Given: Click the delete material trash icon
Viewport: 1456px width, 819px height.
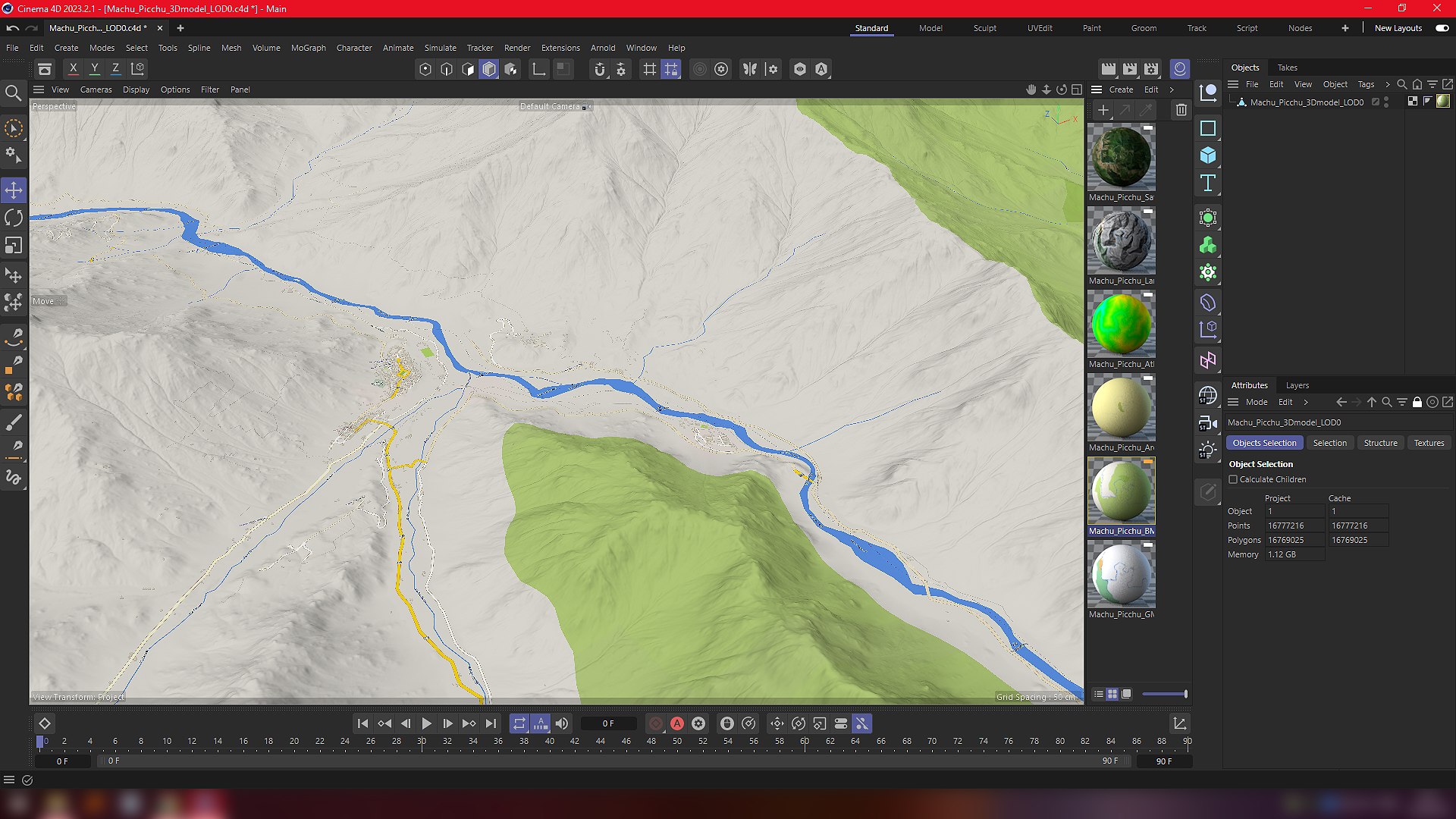Looking at the screenshot, I should (1181, 110).
